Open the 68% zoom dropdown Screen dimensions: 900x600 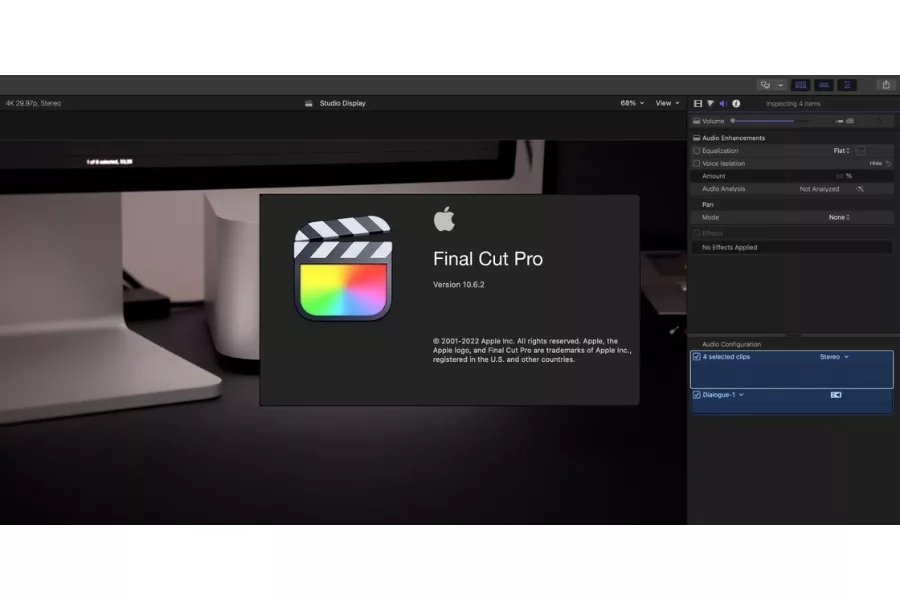tap(632, 103)
